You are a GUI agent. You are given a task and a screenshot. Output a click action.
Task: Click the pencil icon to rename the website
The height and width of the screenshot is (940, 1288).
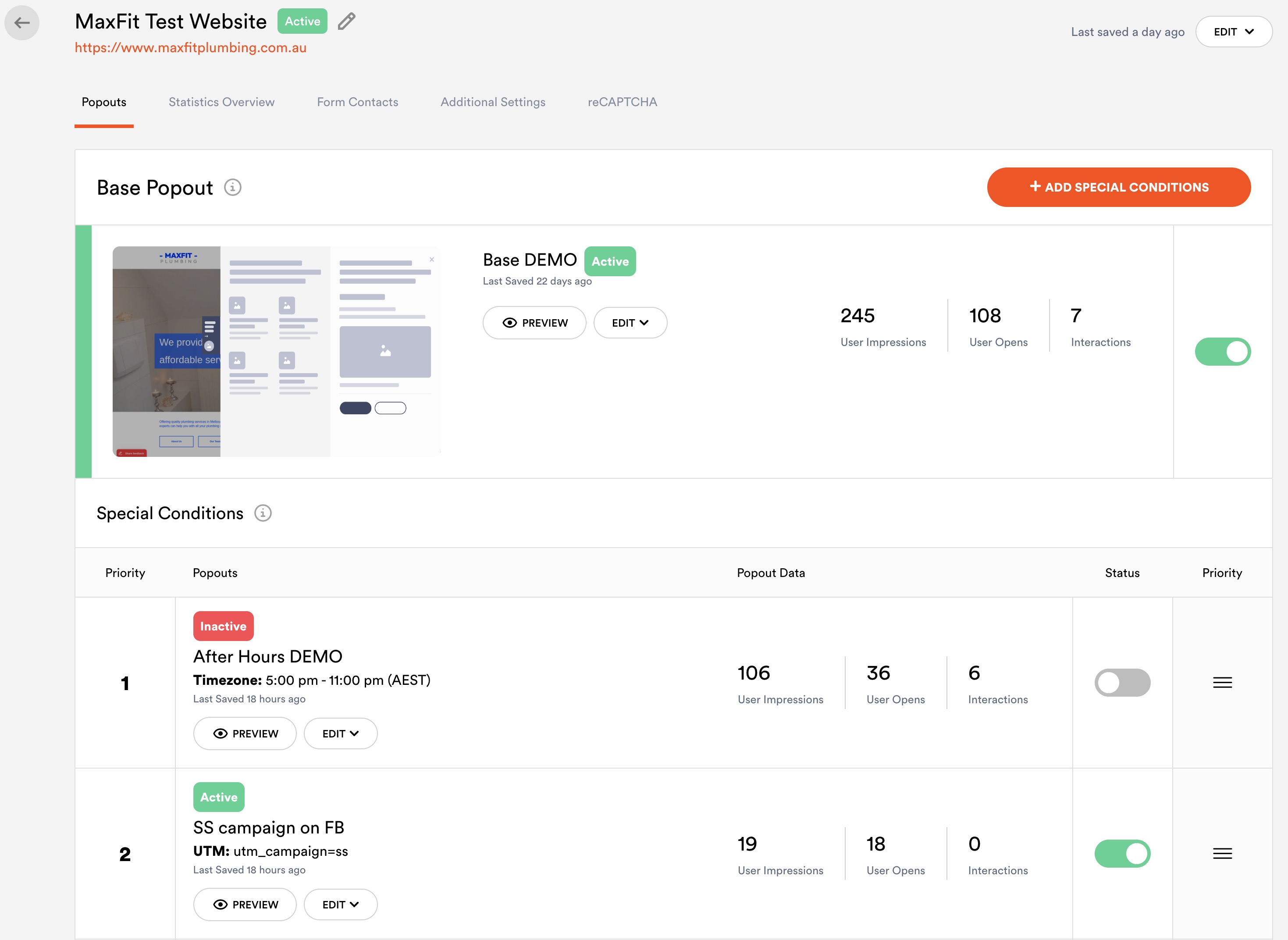click(346, 21)
